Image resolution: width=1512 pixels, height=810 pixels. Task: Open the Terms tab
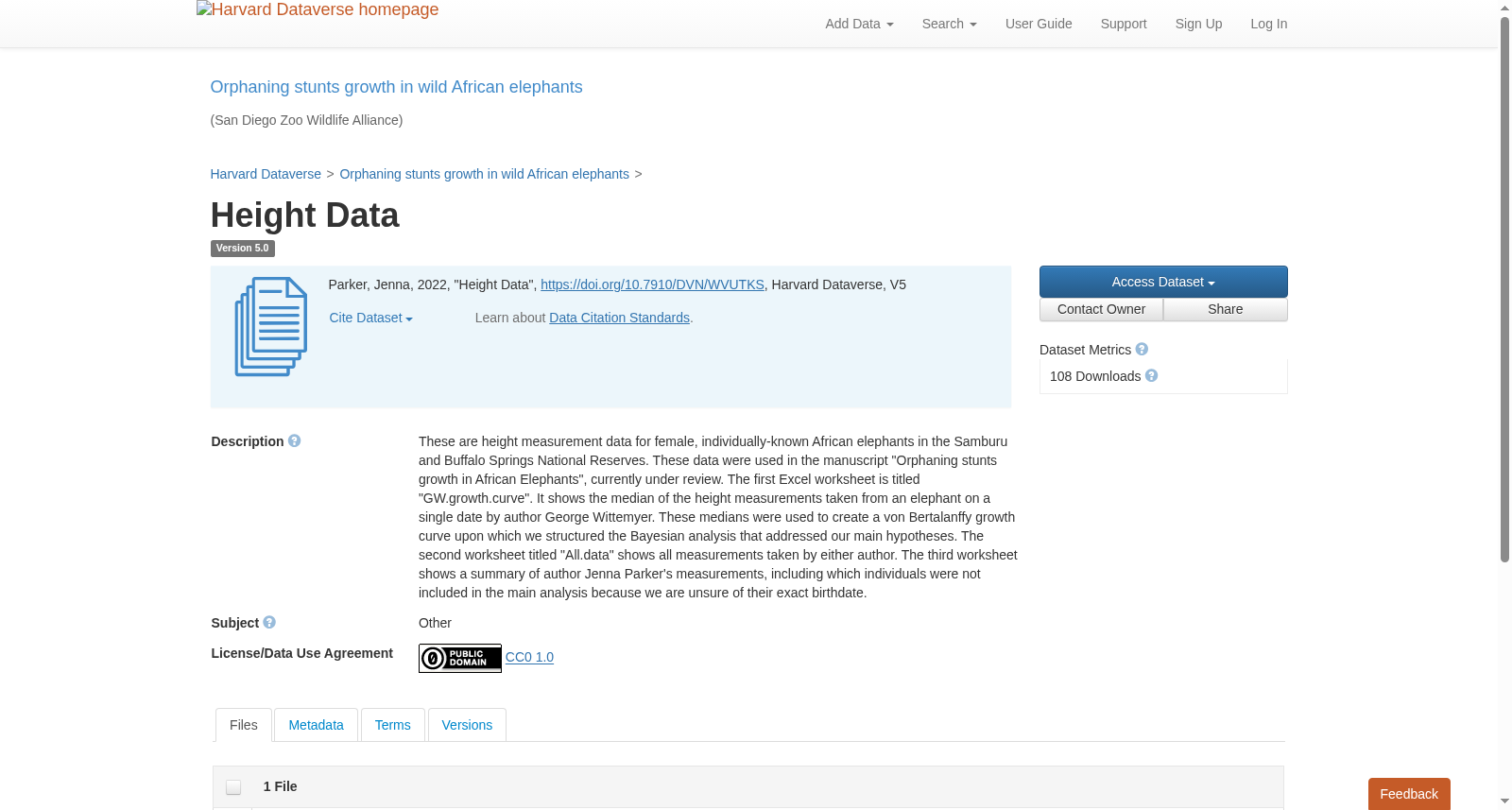coord(393,725)
